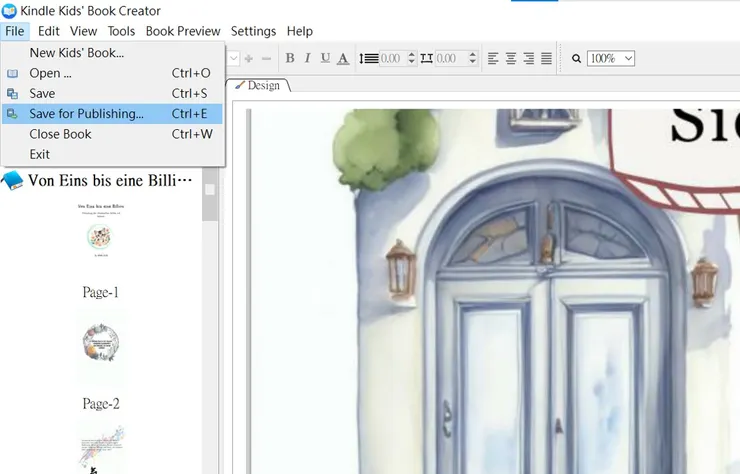Viewport: 740px width, 474px height.
Task: Click the Page-1 label
Action: pos(101,292)
